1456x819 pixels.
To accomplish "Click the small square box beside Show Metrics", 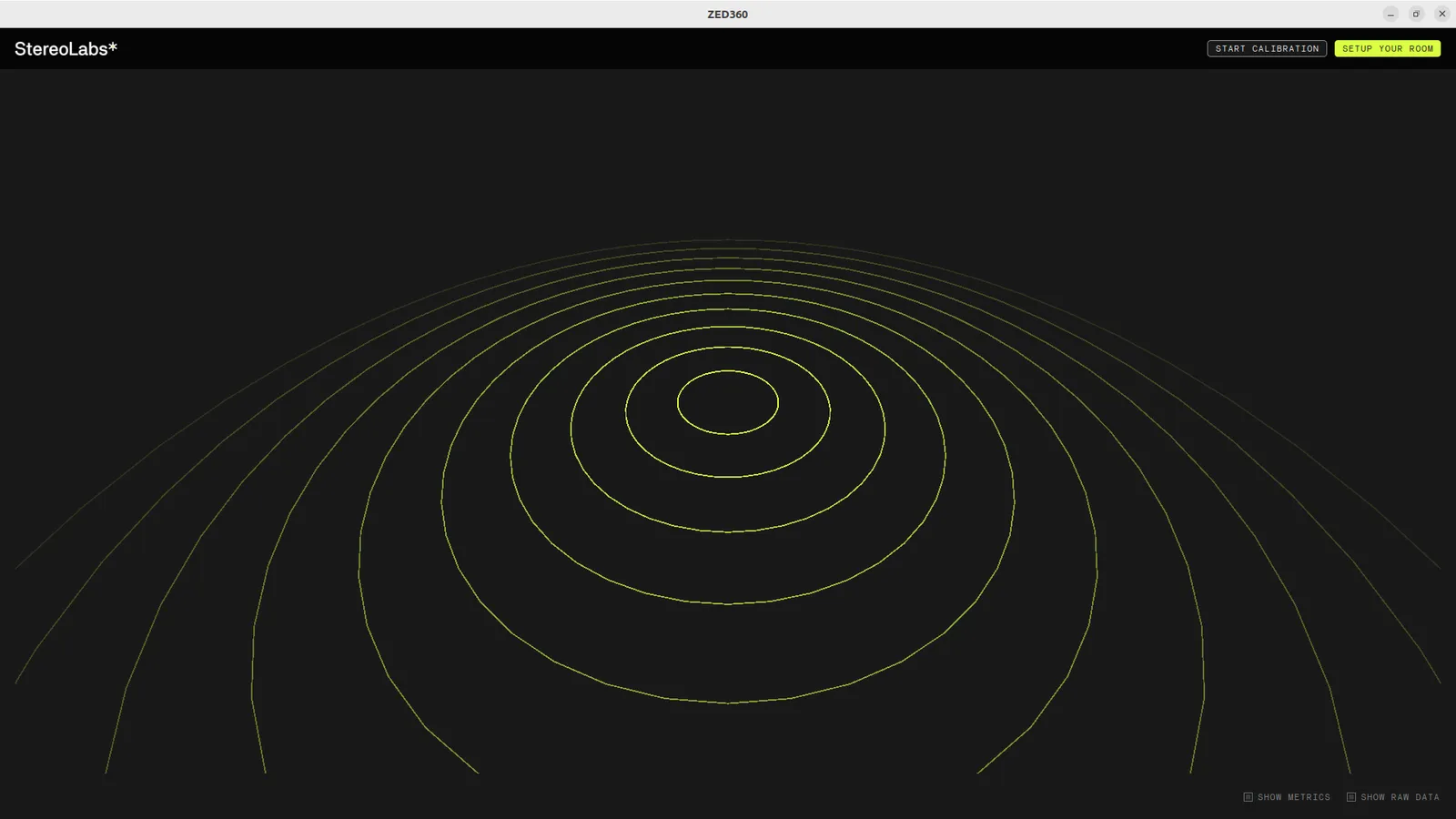I will (x=1249, y=797).
